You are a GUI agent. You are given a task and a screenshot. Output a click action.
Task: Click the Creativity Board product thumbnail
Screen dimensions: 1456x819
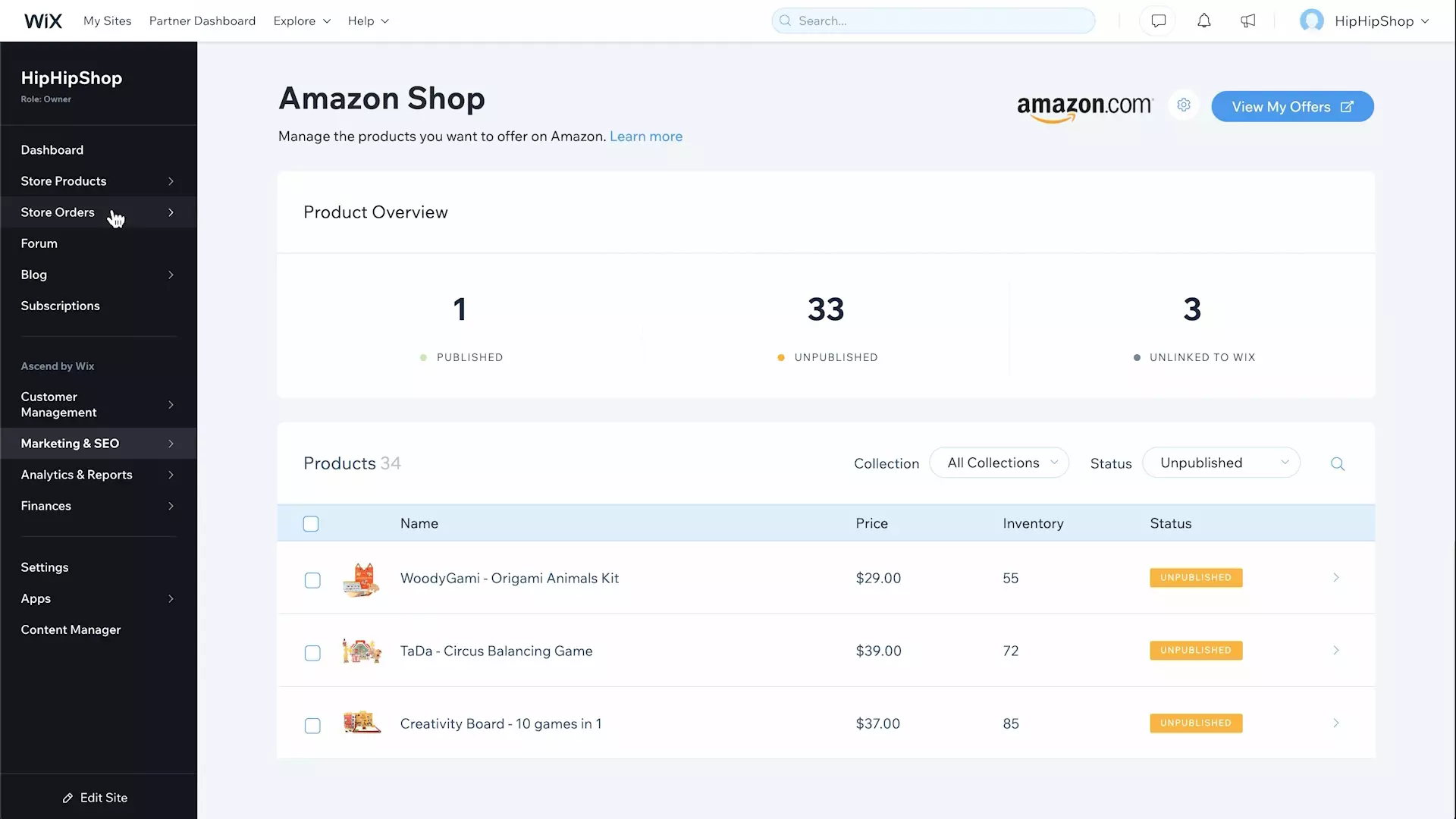click(362, 723)
